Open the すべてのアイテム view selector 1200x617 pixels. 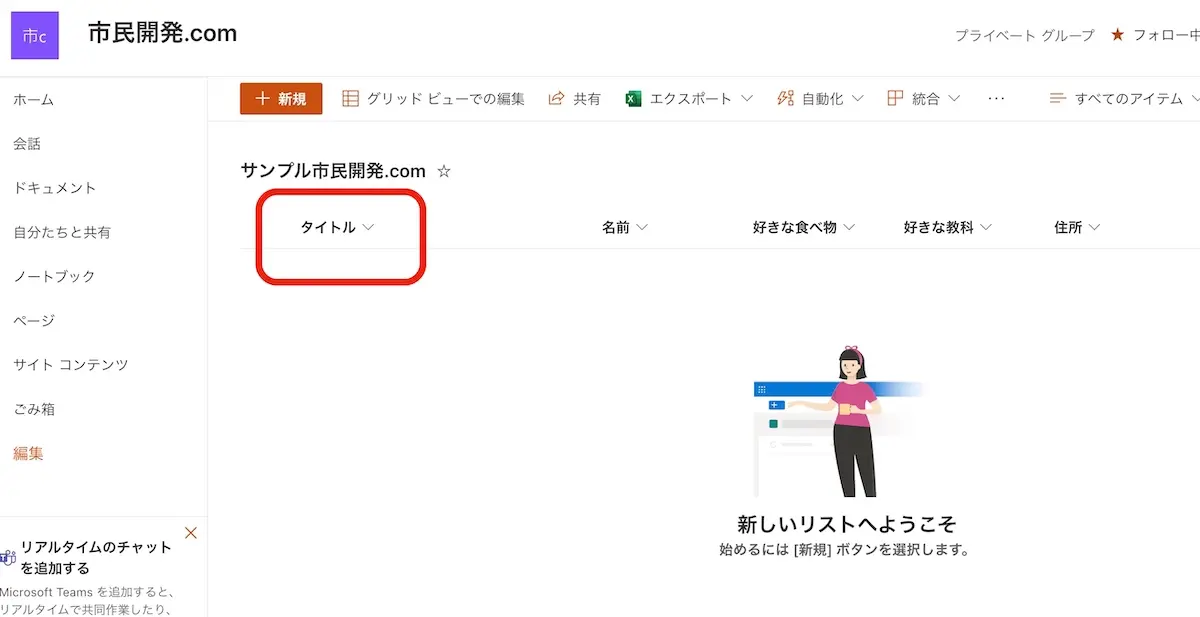click(x=1124, y=99)
